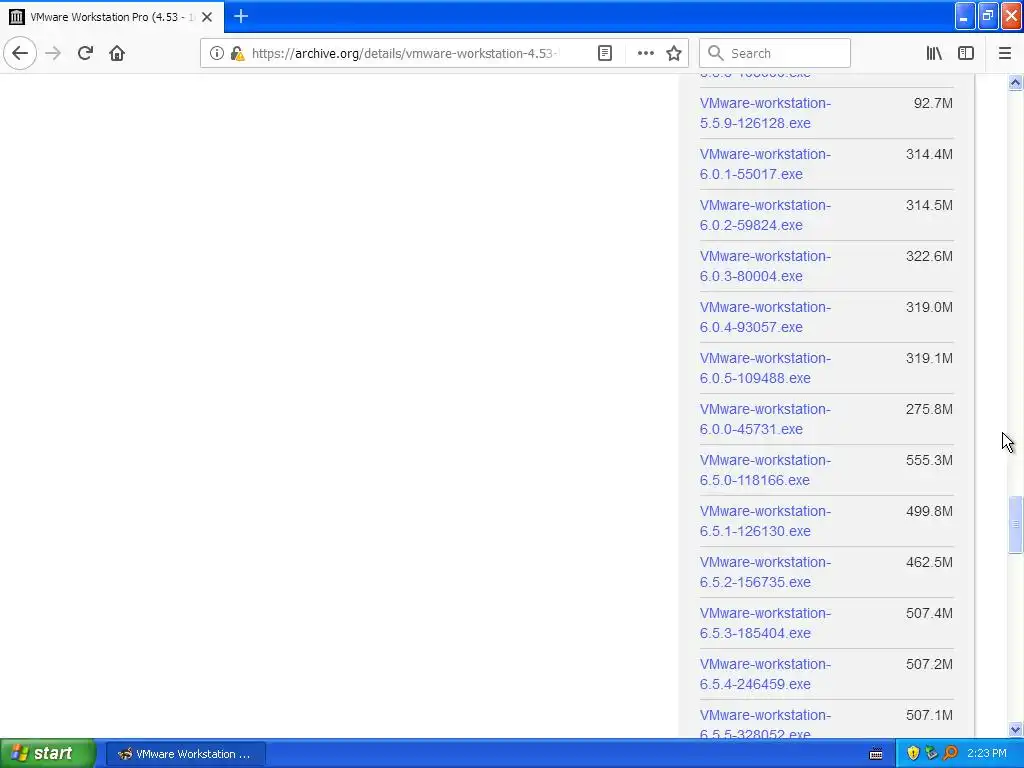The width and height of the screenshot is (1024, 768).
Task: Download VMware-workstation-6.0.1-55017.exe
Action: 765,164
